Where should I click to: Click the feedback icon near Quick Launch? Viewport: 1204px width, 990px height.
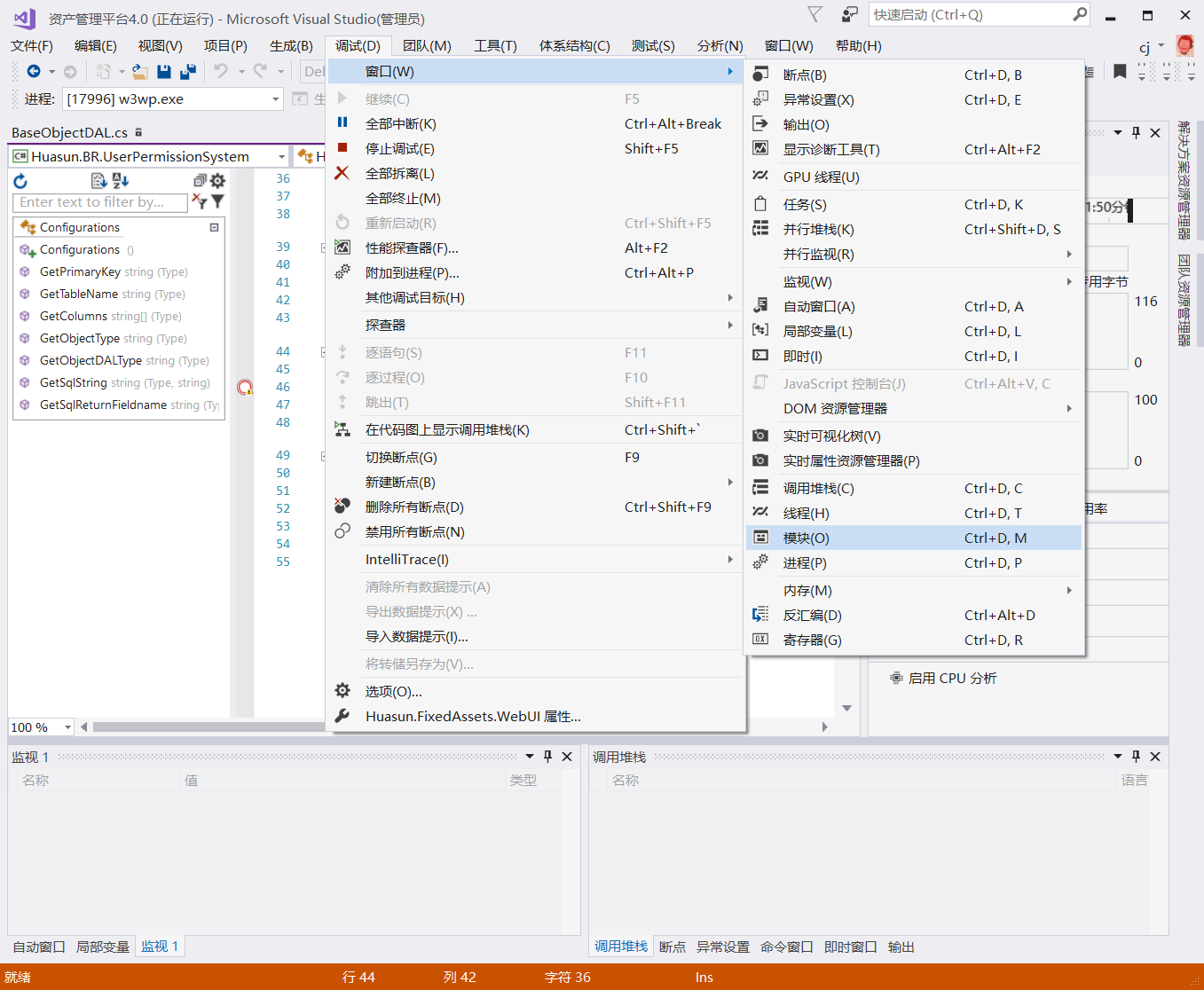[850, 14]
